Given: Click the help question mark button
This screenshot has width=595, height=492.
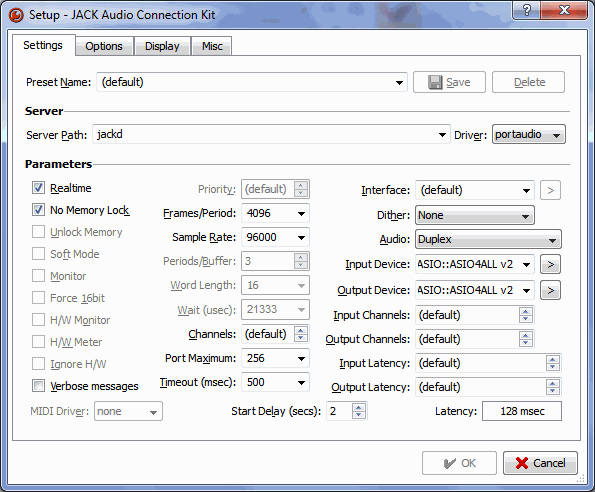Looking at the screenshot, I should (x=527, y=10).
